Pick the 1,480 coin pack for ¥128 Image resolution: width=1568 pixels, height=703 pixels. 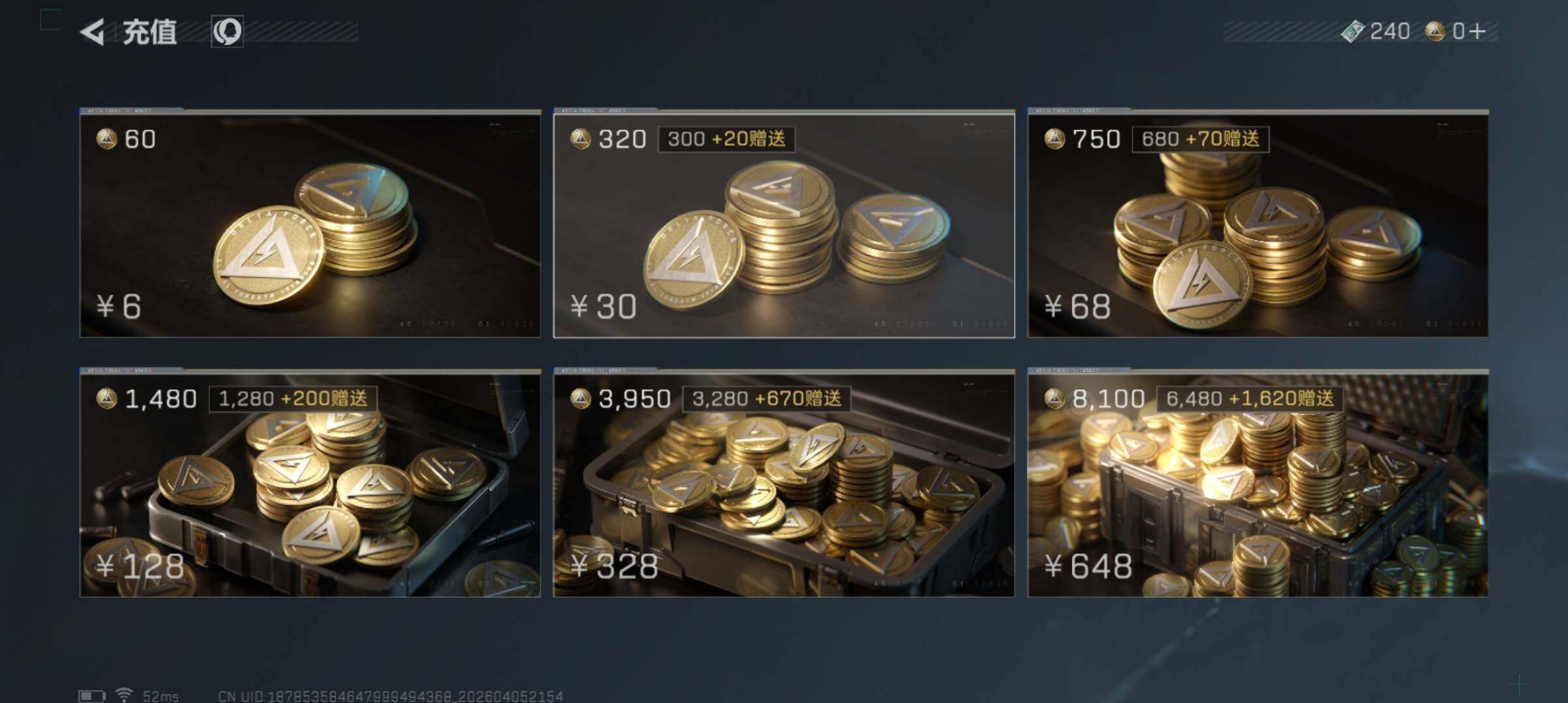pos(310,483)
